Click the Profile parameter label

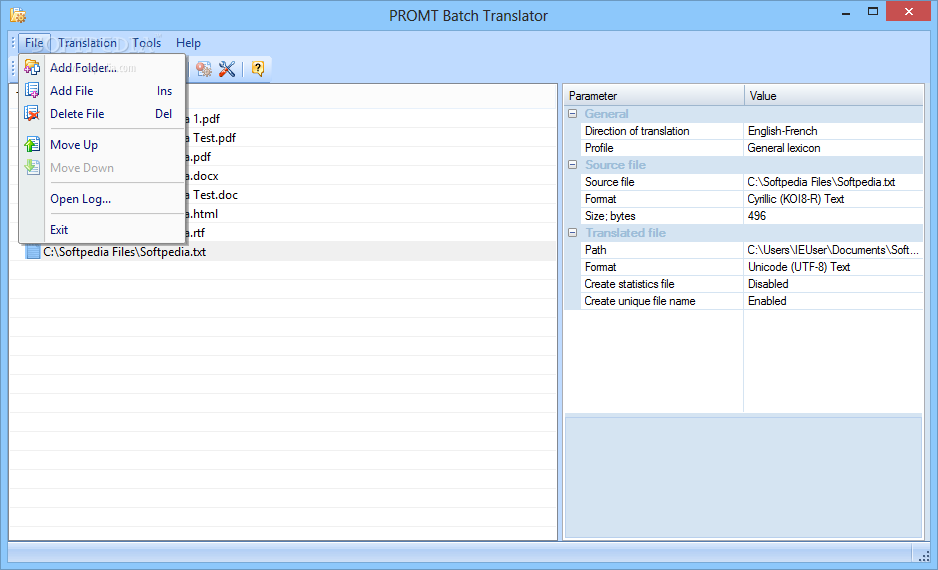tap(599, 148)
